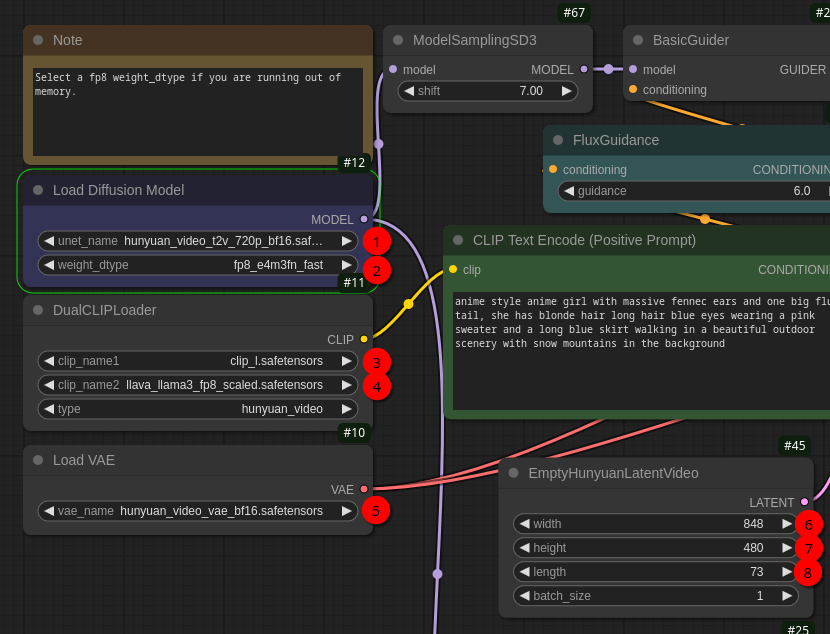Click the Load Diffusion Model title bar
The height and width of the screenshot is (634, 830).
click(198, 190)
